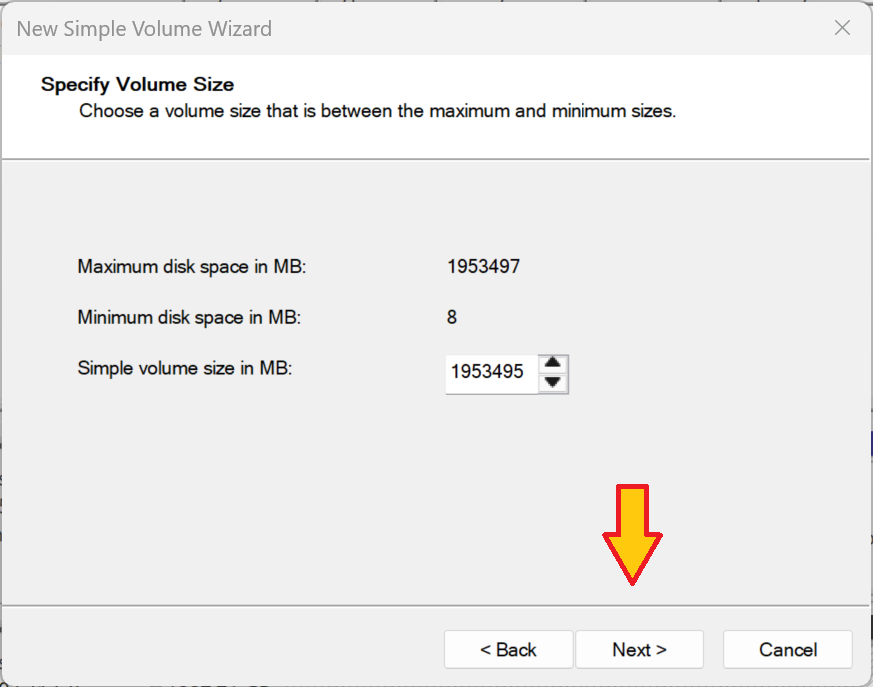The image size is (873, 687).
Task: Click the Minimum disk space in MB label
Action: coord(189,318)
